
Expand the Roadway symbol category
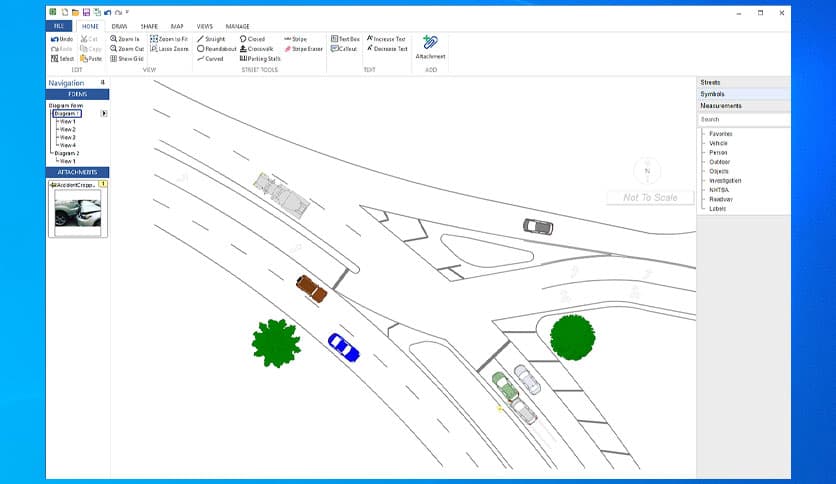(721, 199)
